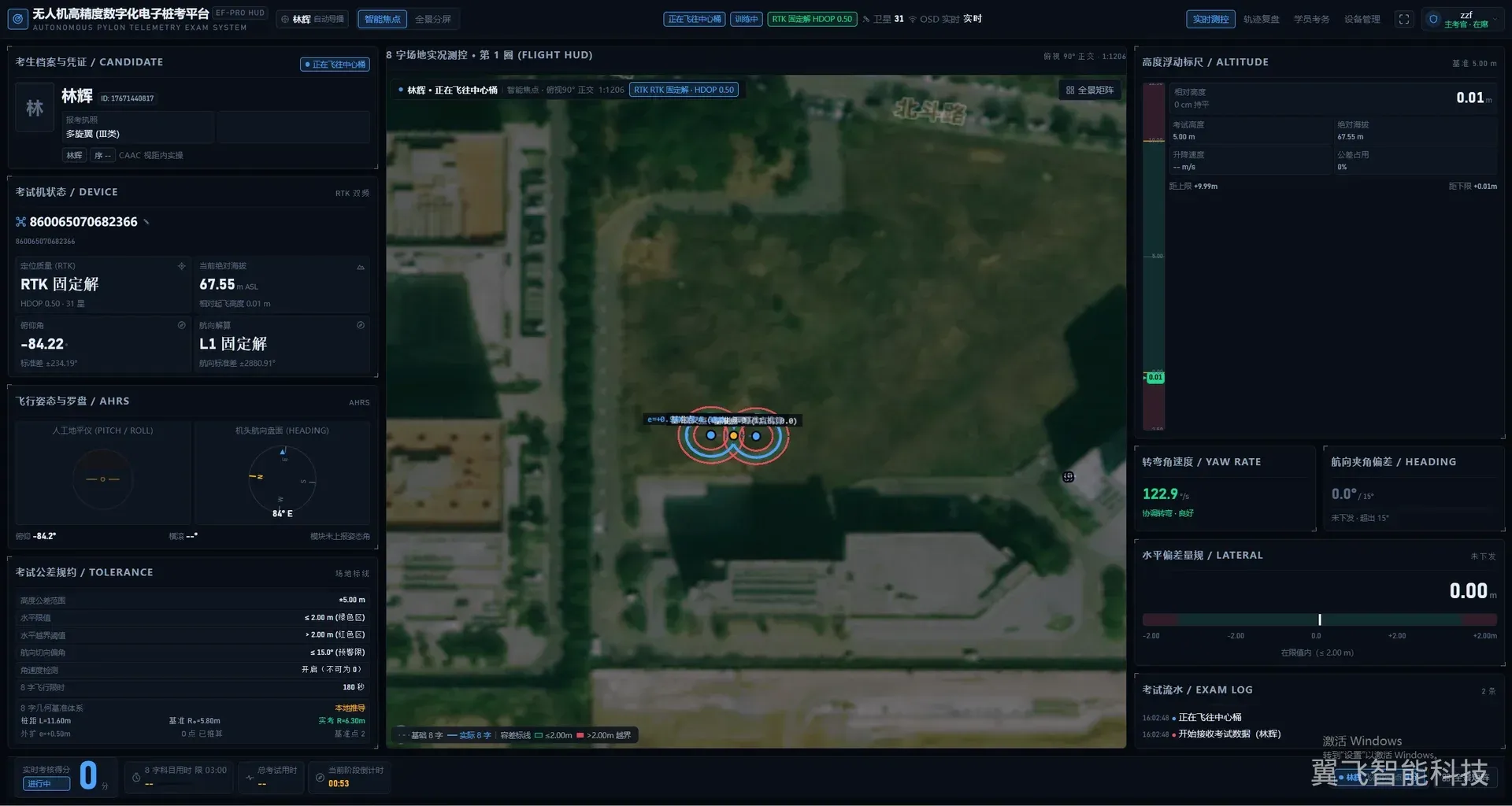Click the stopwatch icon for 8字科目用时

tap(136, 777)
